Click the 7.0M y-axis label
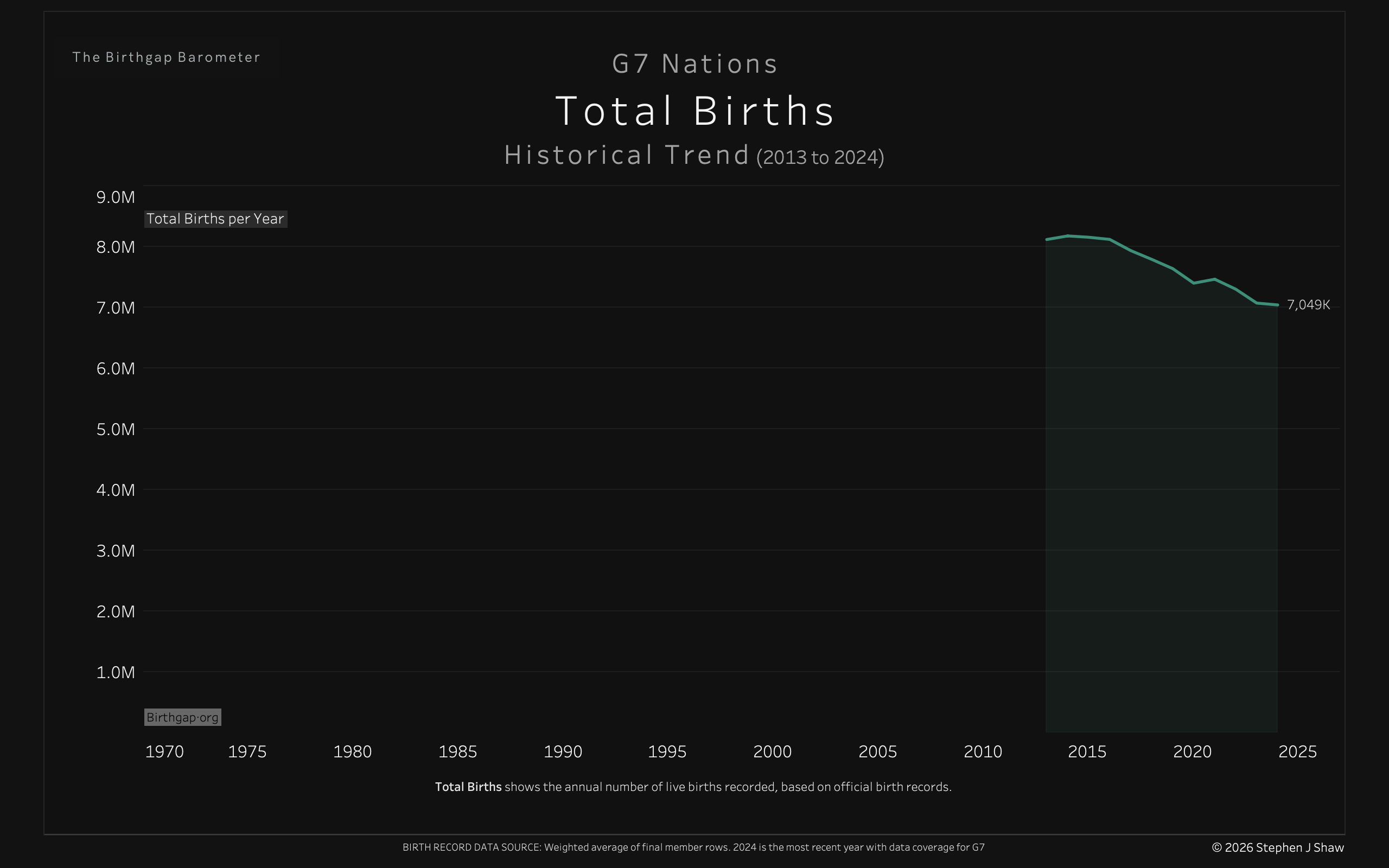The image size is (1389, 868). 116,308
